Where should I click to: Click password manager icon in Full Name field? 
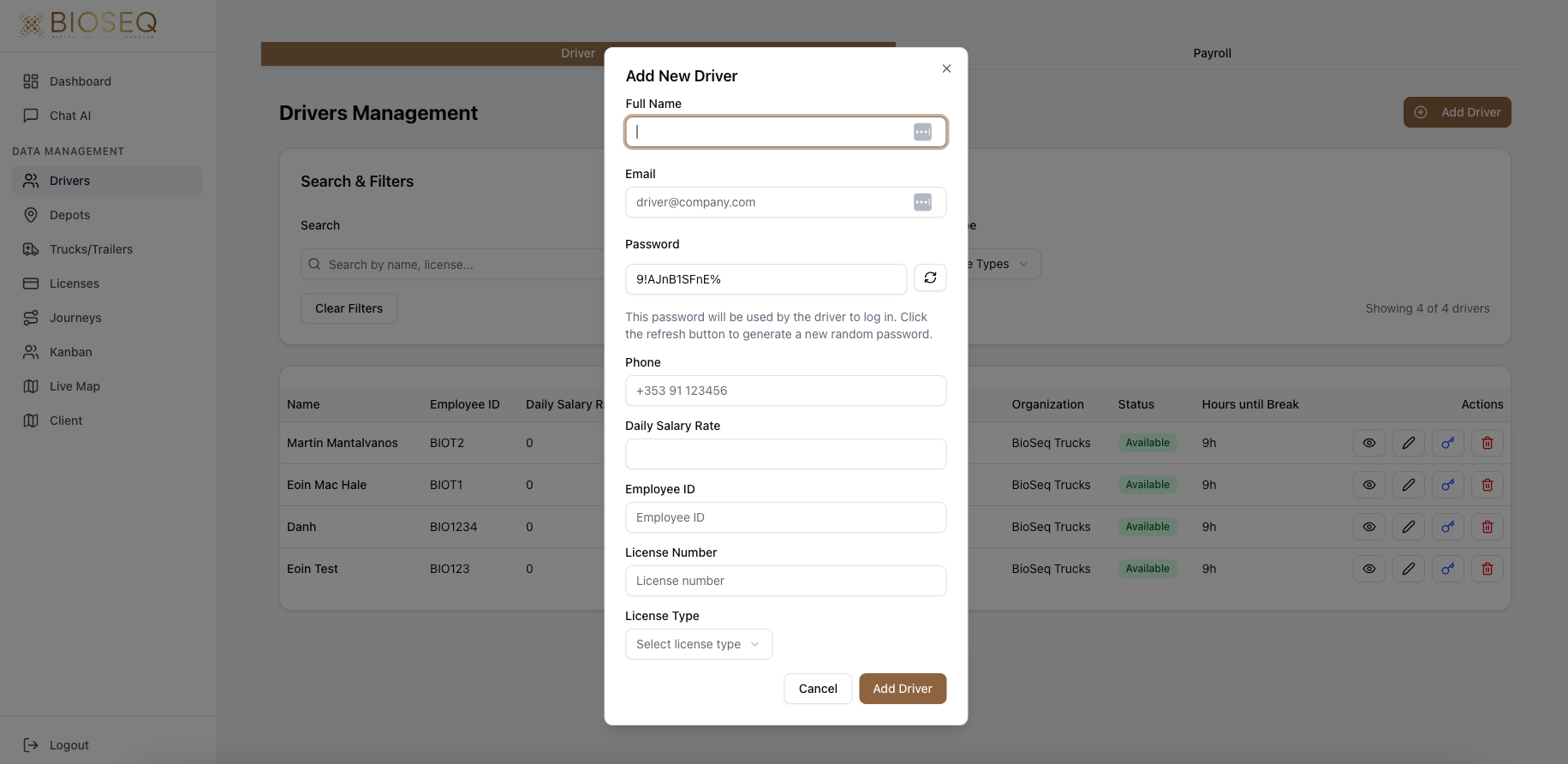[922, 132]
